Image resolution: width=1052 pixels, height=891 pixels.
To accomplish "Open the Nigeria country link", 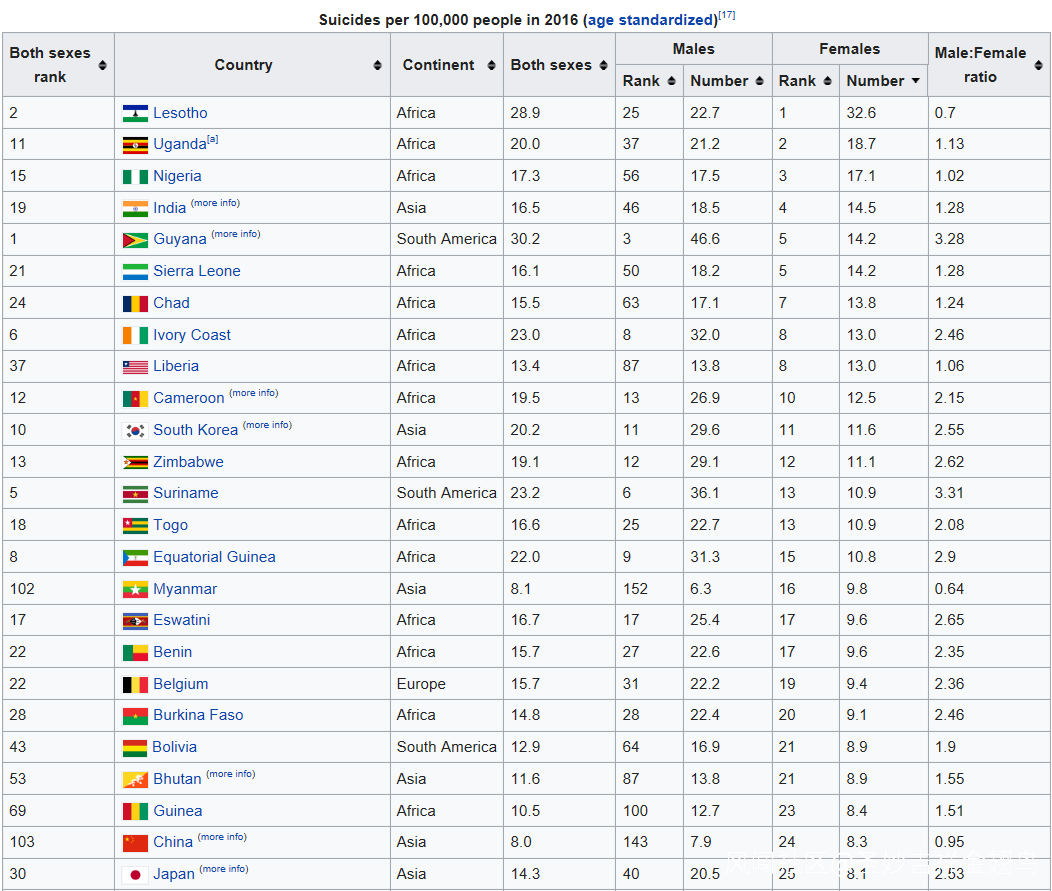I will point(177,176).
